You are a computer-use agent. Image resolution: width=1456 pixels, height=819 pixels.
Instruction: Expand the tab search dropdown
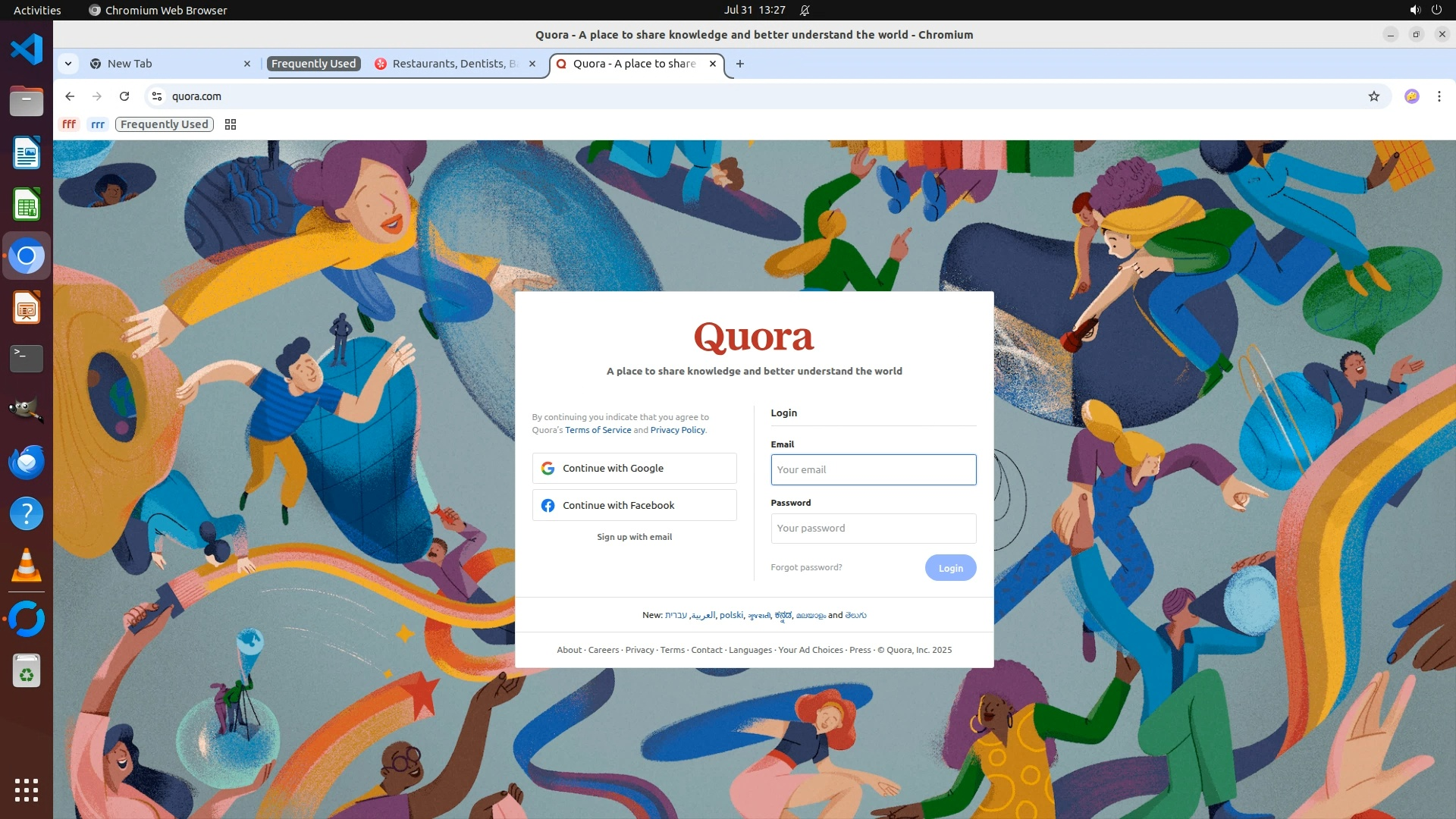(x=68, y=64)
